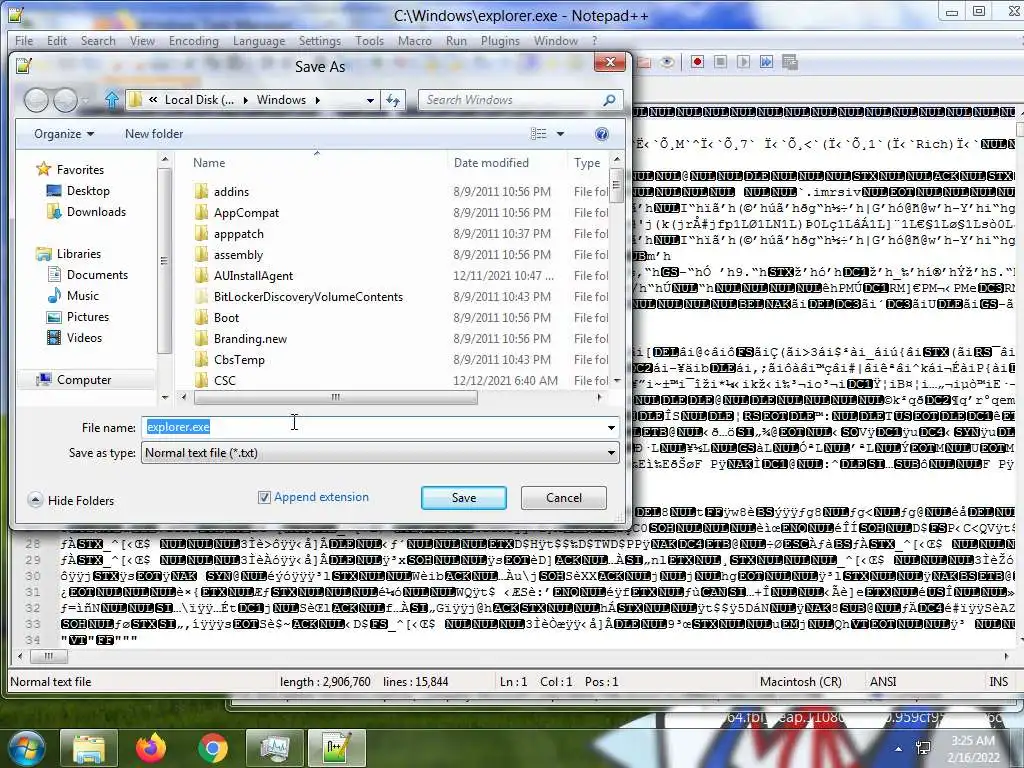This screenshot has height=768, width=1024.
Task: Click the magnifier in Search Windows box
Action: click(x=609, y=100)
